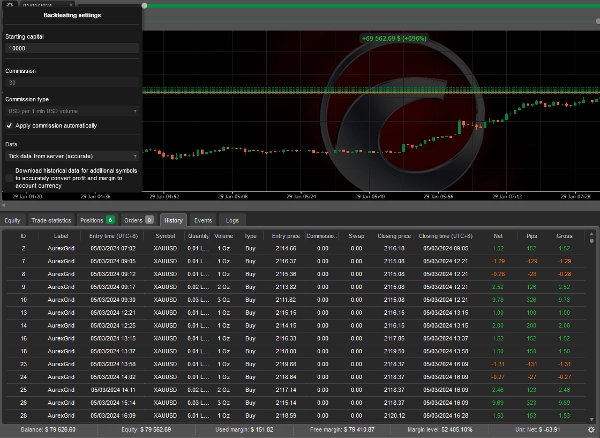Sort by Closing time column header
This screenshot has width=600, height=438.
[x=445, y=236]
